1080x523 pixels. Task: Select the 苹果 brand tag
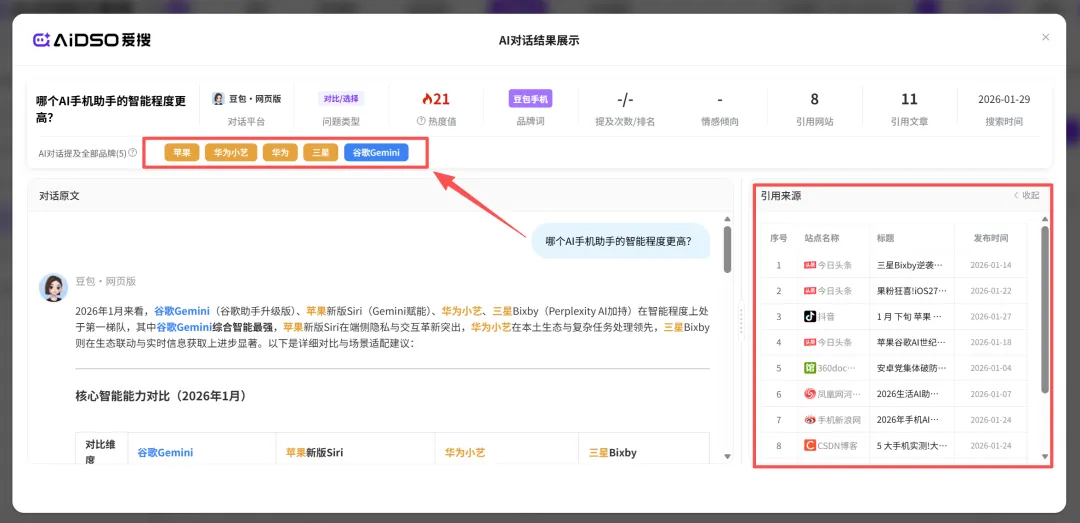click(x=182, y=152)
